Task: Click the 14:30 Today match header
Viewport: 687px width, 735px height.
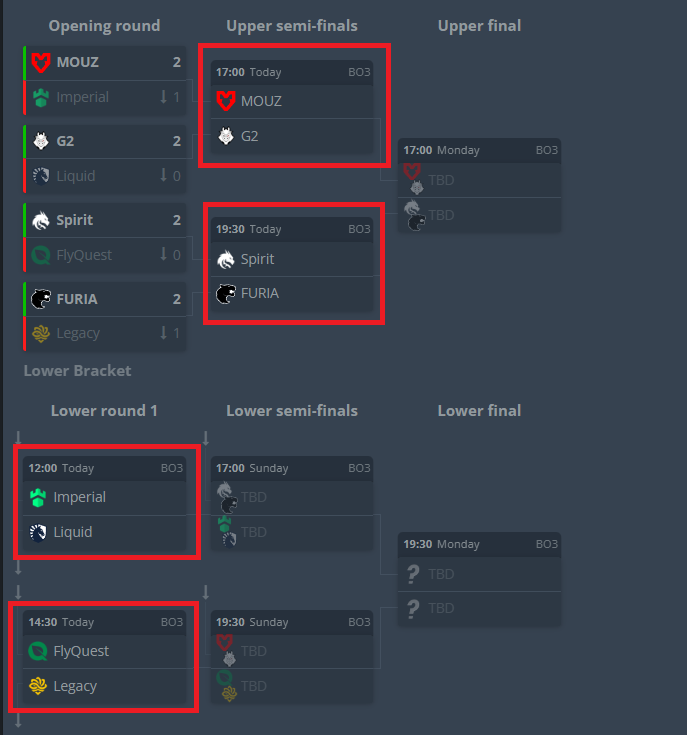Action: tap(105, 622)
